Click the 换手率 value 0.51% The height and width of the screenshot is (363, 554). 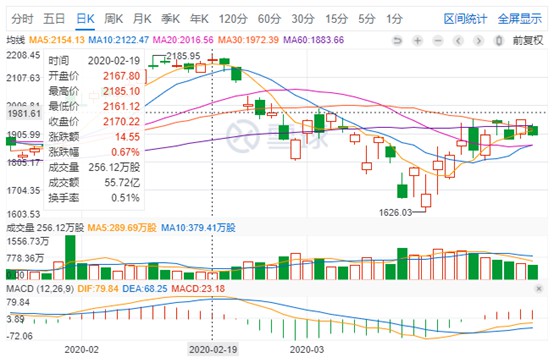point(125,198)
